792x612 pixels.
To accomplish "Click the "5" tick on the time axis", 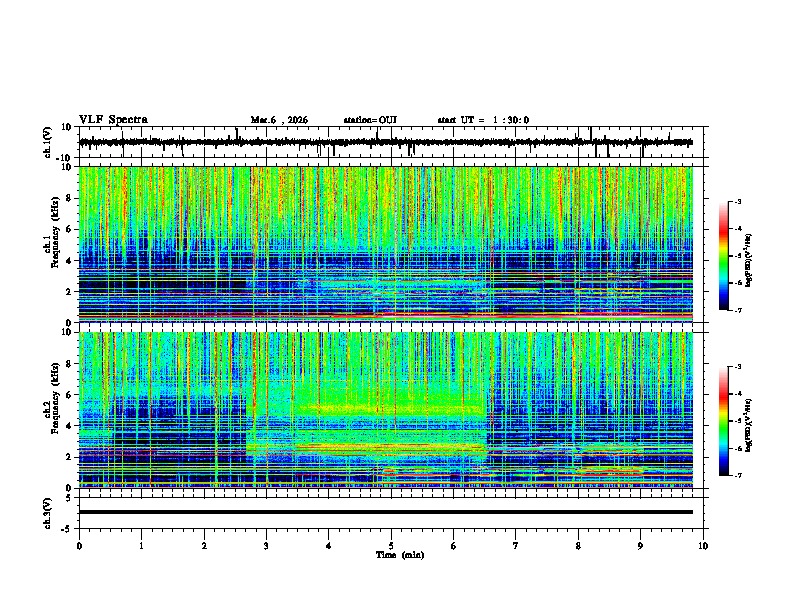I will pyautogui.click(x=391, y=546).
